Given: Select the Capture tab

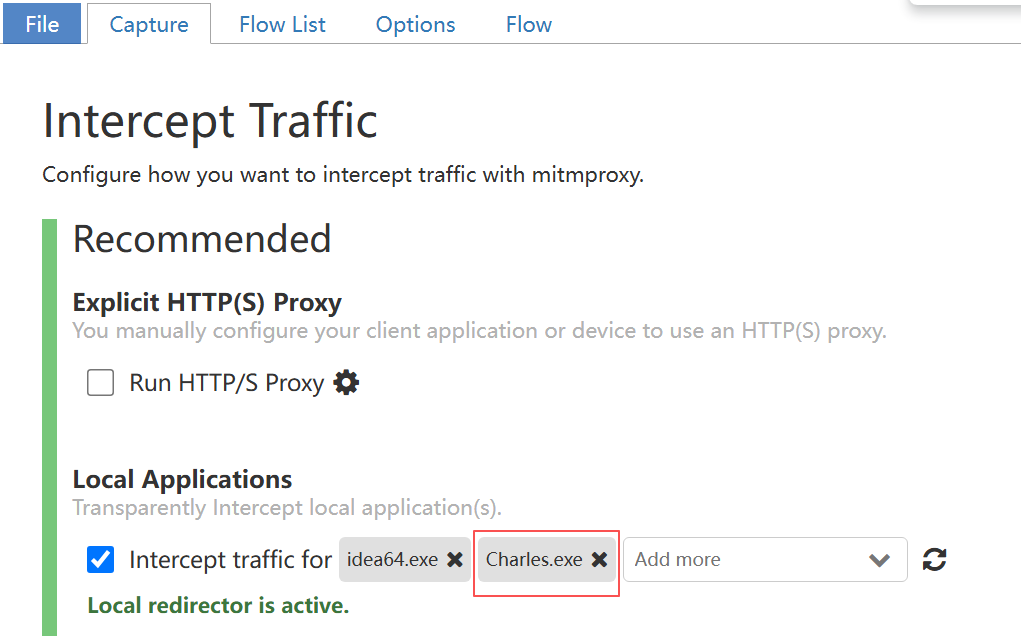Looking at the screenshot, I should (149, 24).
